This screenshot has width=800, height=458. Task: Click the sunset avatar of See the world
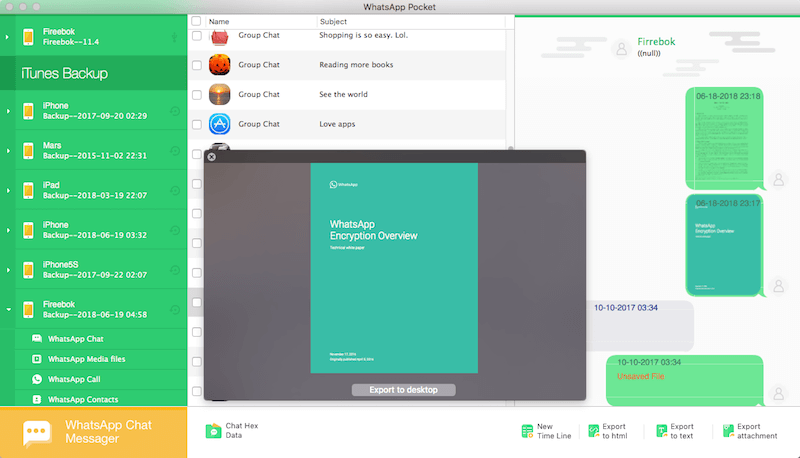coord(219,94)
